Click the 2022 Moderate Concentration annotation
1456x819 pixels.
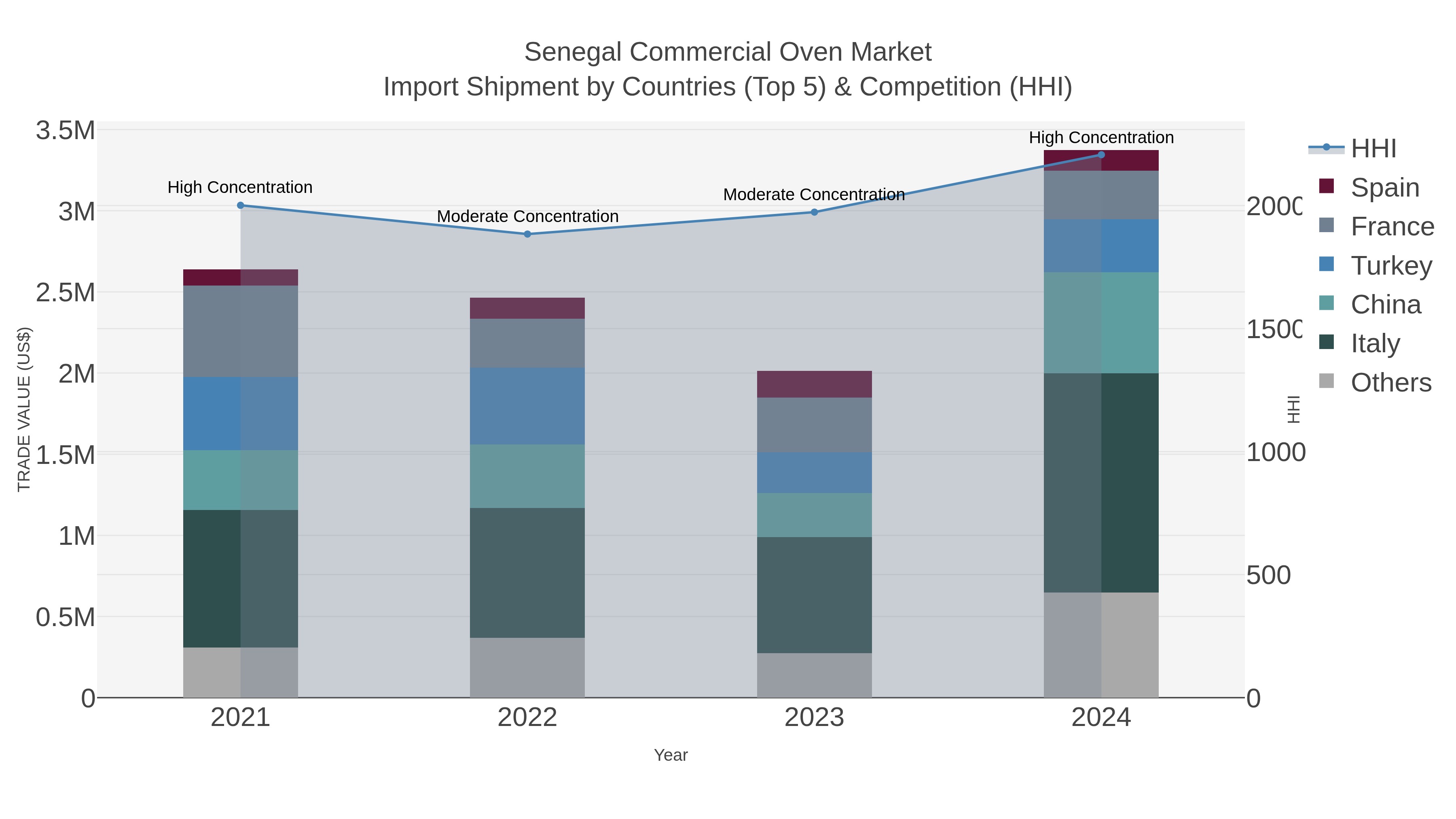coord(527,216)
